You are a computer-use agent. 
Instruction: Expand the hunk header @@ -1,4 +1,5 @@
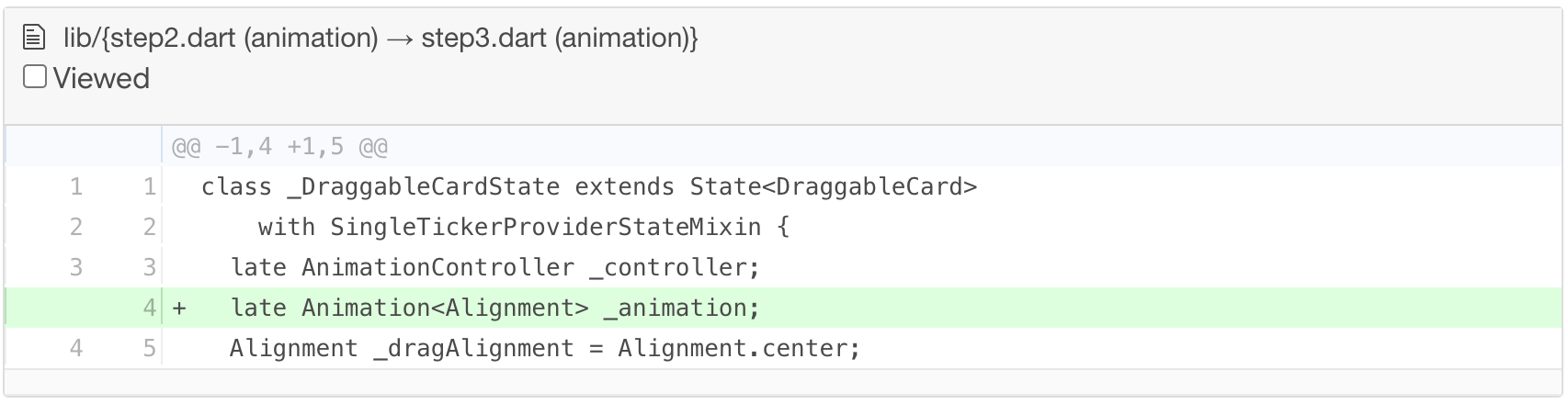(x=279, y=146)
